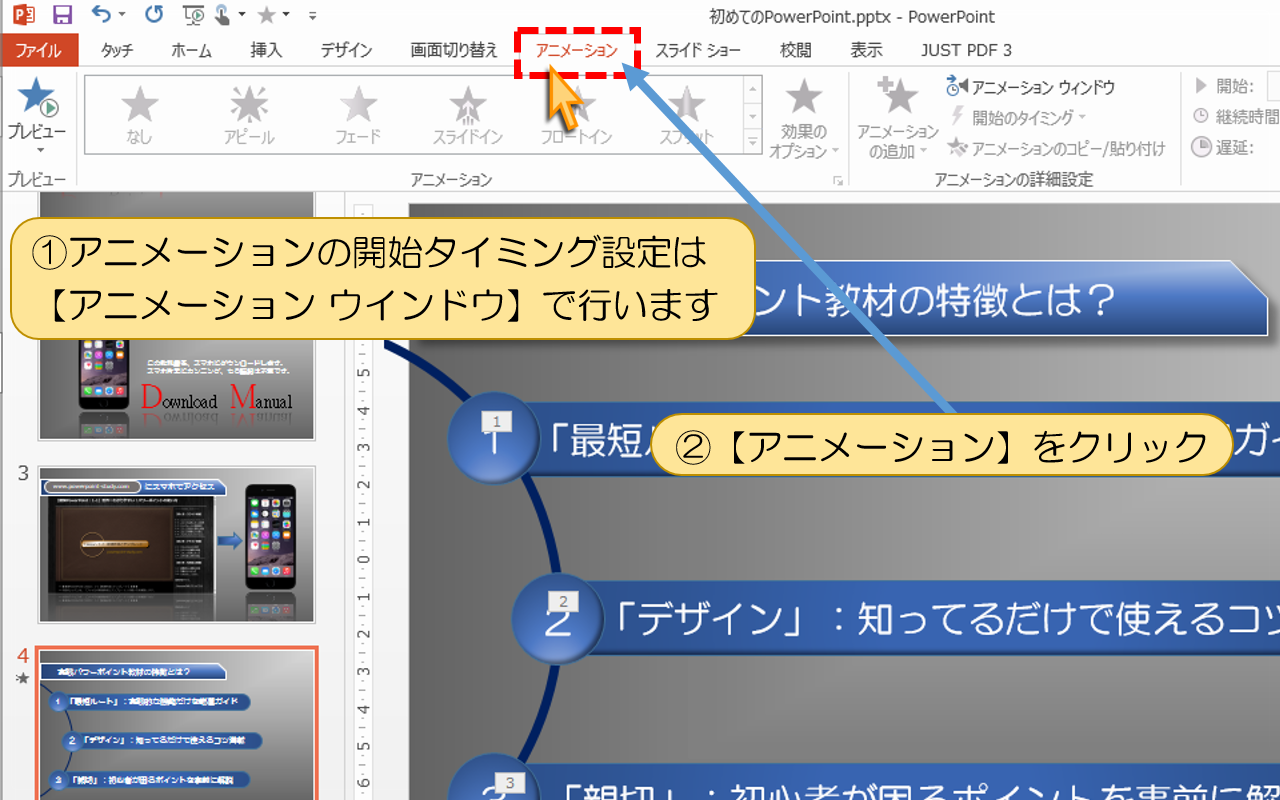
Task: Click animation order tag 2 on slide
Action: pyautogui.click(x=563, y=601)
